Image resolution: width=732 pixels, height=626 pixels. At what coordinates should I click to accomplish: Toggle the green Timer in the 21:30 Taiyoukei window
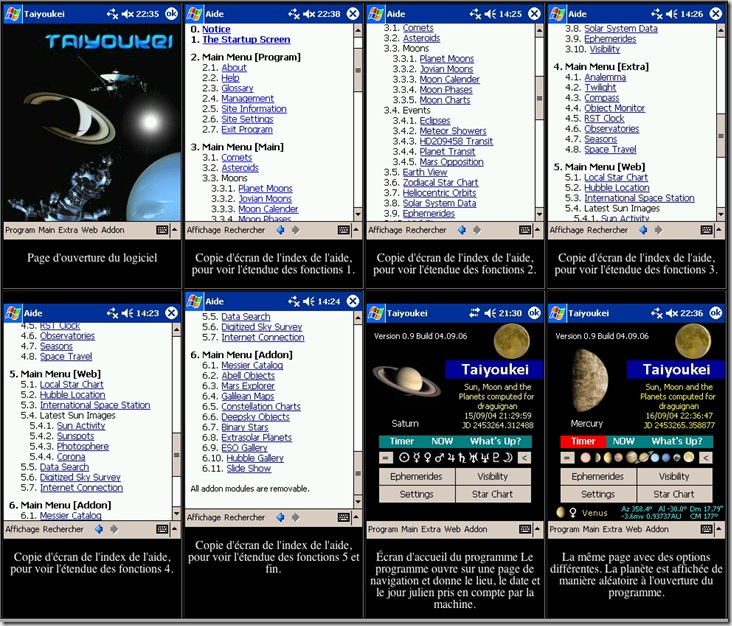click(x=402, y=441)
